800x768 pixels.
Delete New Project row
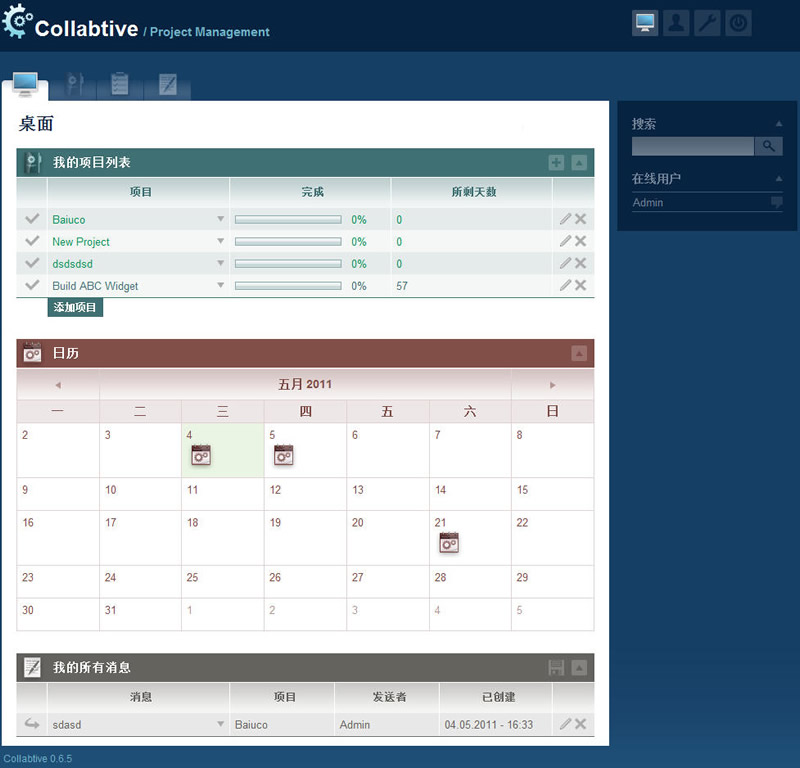point(580,241)
